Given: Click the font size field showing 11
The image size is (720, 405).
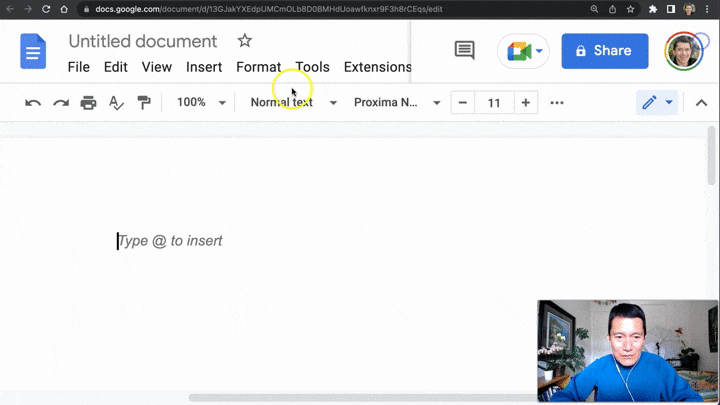Looking at the screenshot, I should 494,103.
